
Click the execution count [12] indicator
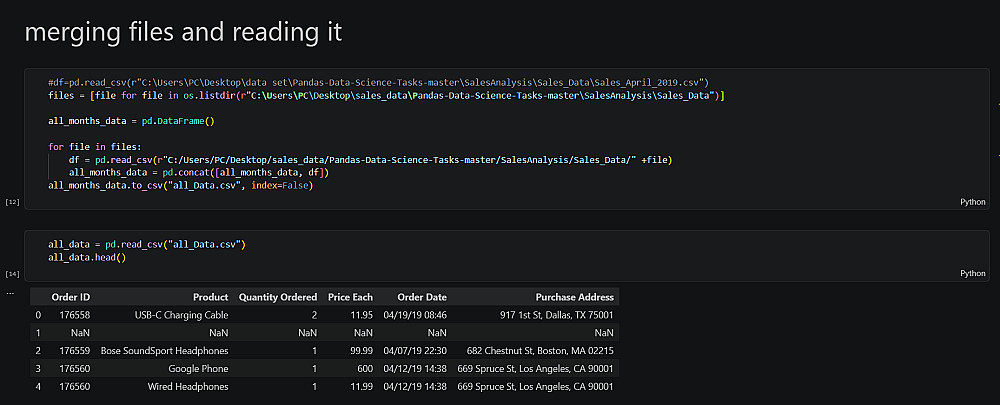[12, 202]
